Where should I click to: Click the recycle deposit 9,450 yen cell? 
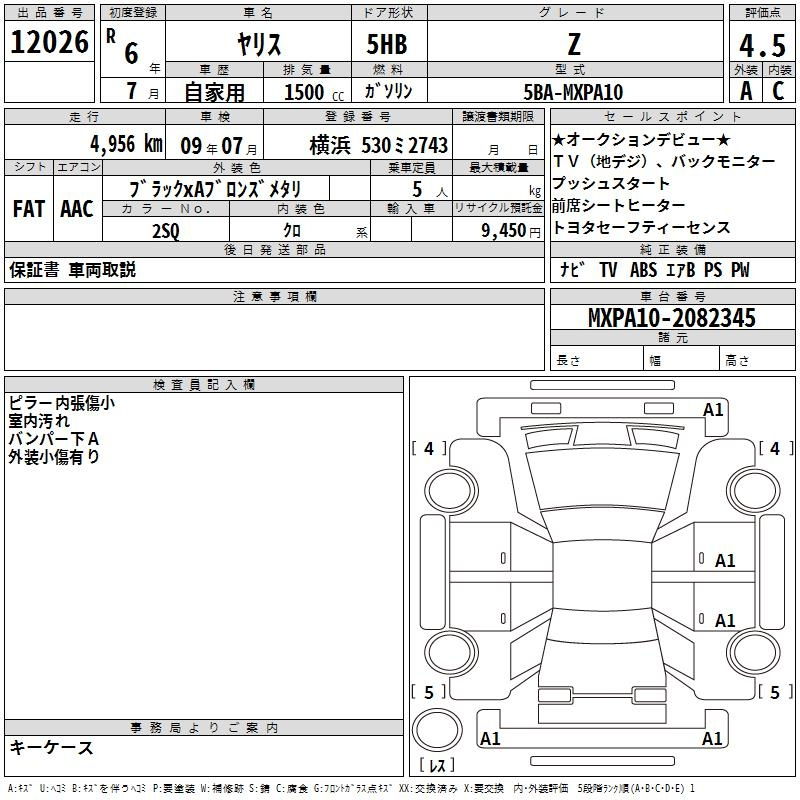498,230
